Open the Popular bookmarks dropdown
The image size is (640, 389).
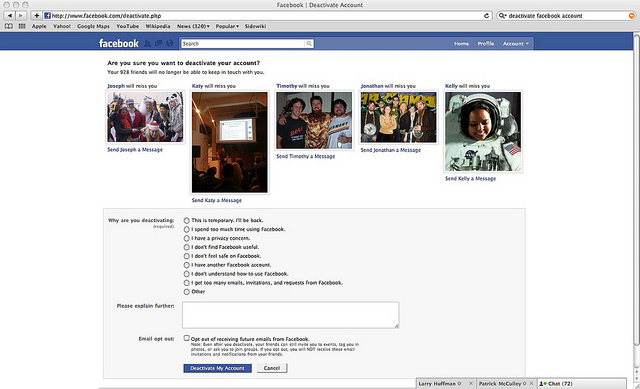(227, 26)
